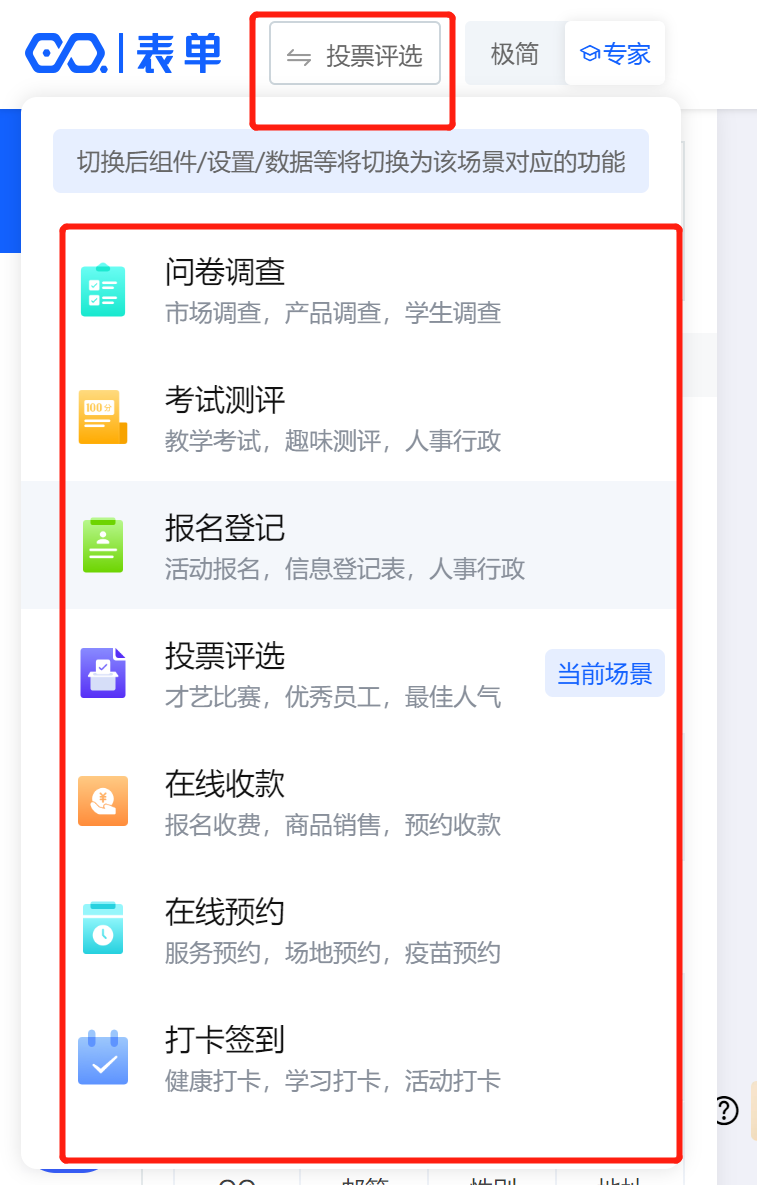Select the 问卷调查 scene option

click(x=351, y=290)
